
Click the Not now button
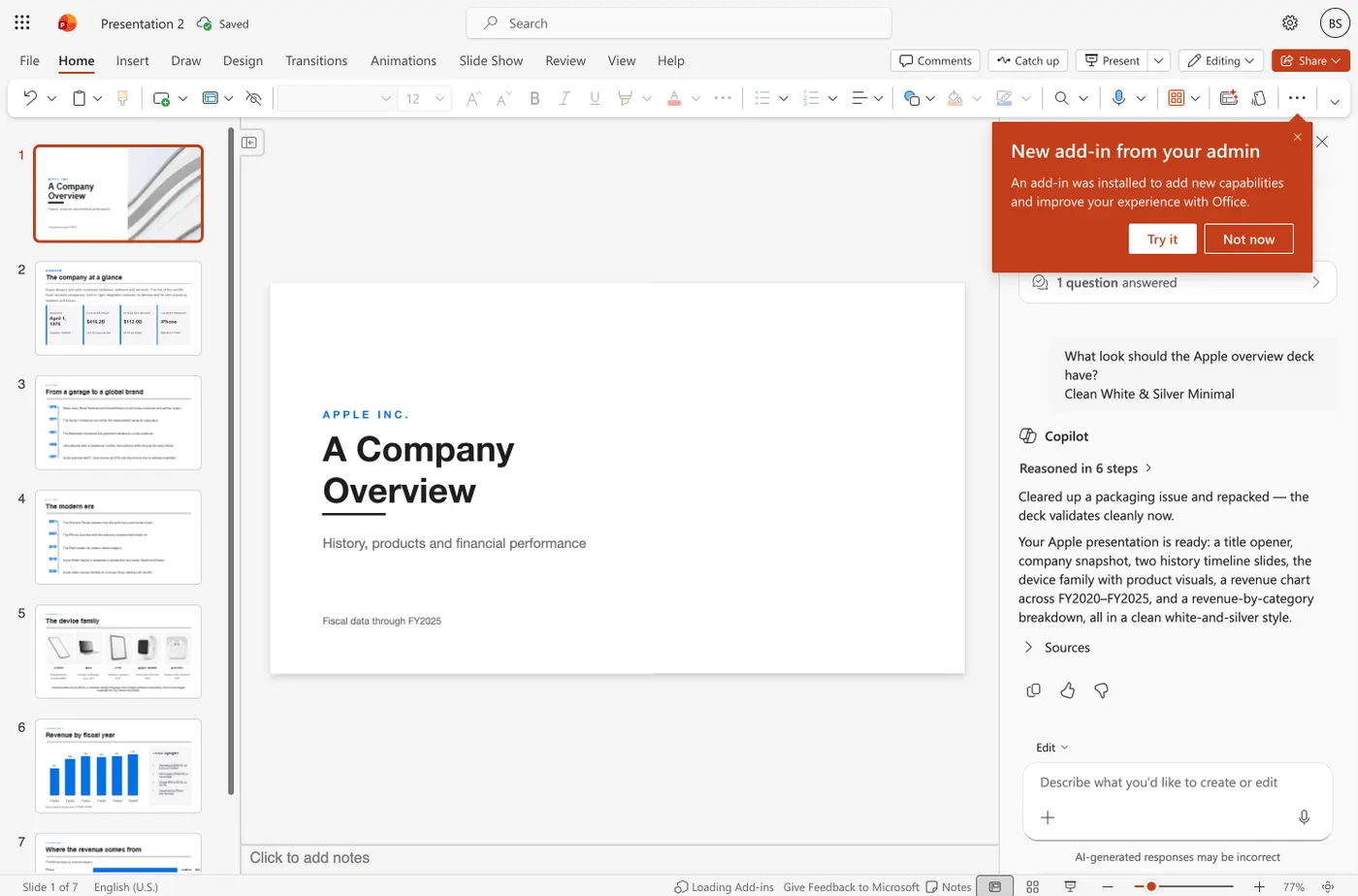tap(1248, 240)
